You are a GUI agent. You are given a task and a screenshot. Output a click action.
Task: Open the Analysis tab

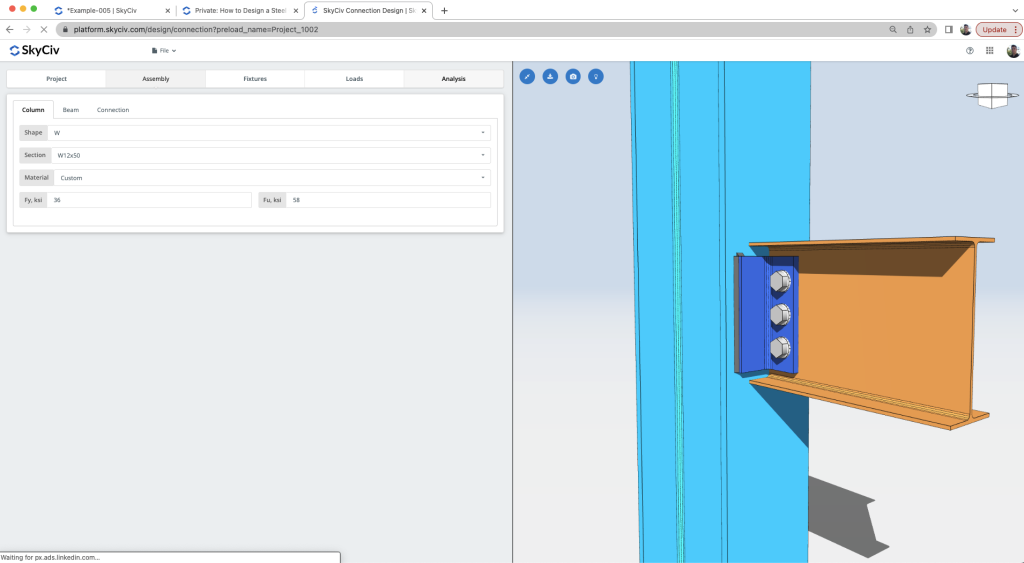453,78
